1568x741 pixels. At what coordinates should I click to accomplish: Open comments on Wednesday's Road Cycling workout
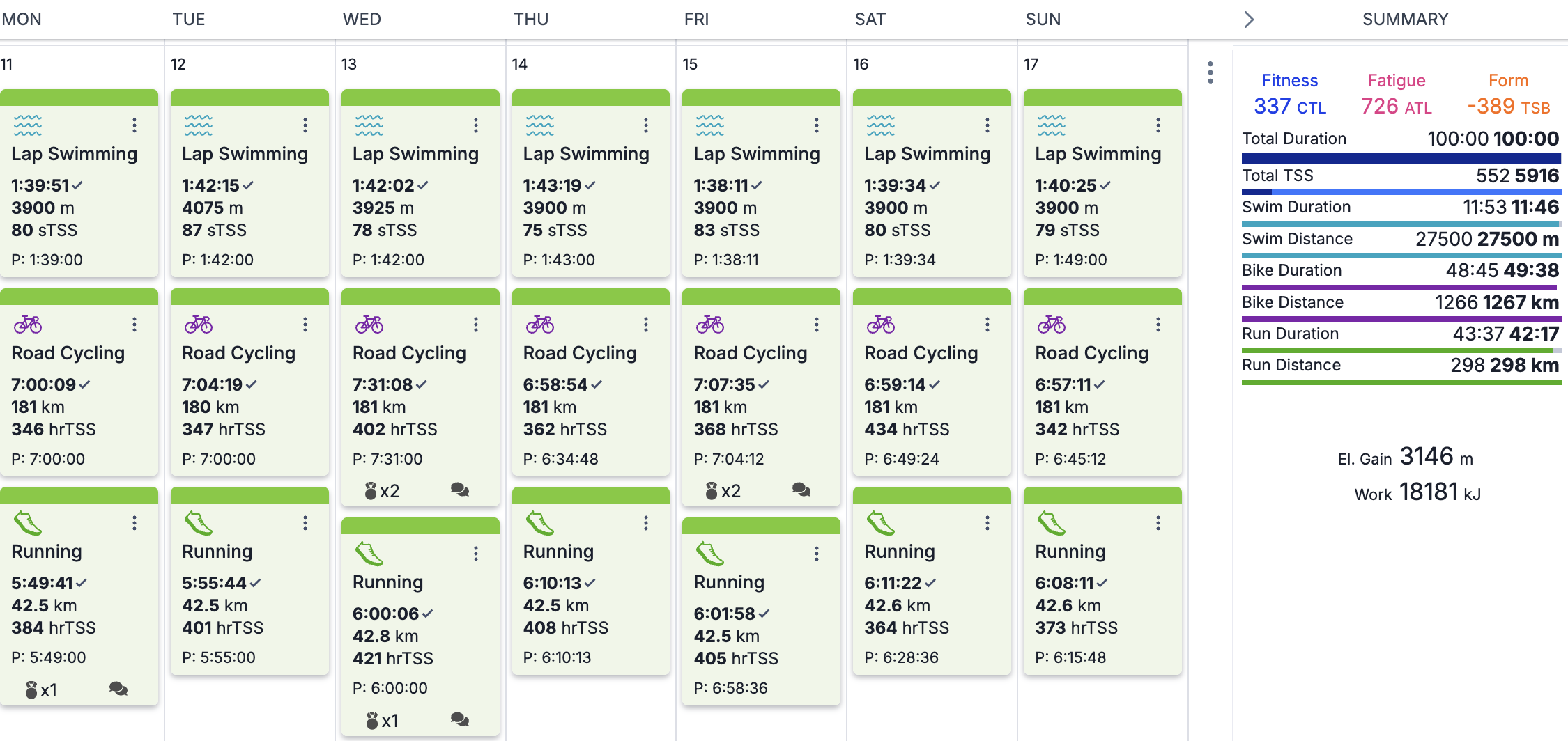[460, 490]
